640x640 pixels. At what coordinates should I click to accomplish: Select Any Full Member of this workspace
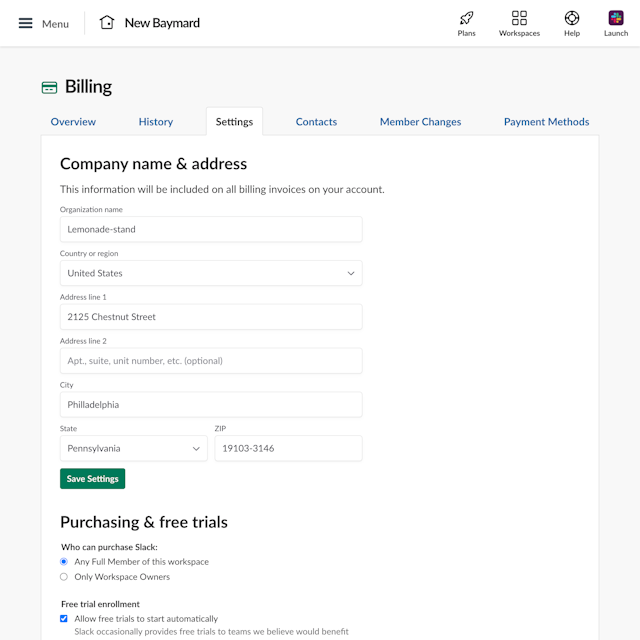tap(64, 562)
